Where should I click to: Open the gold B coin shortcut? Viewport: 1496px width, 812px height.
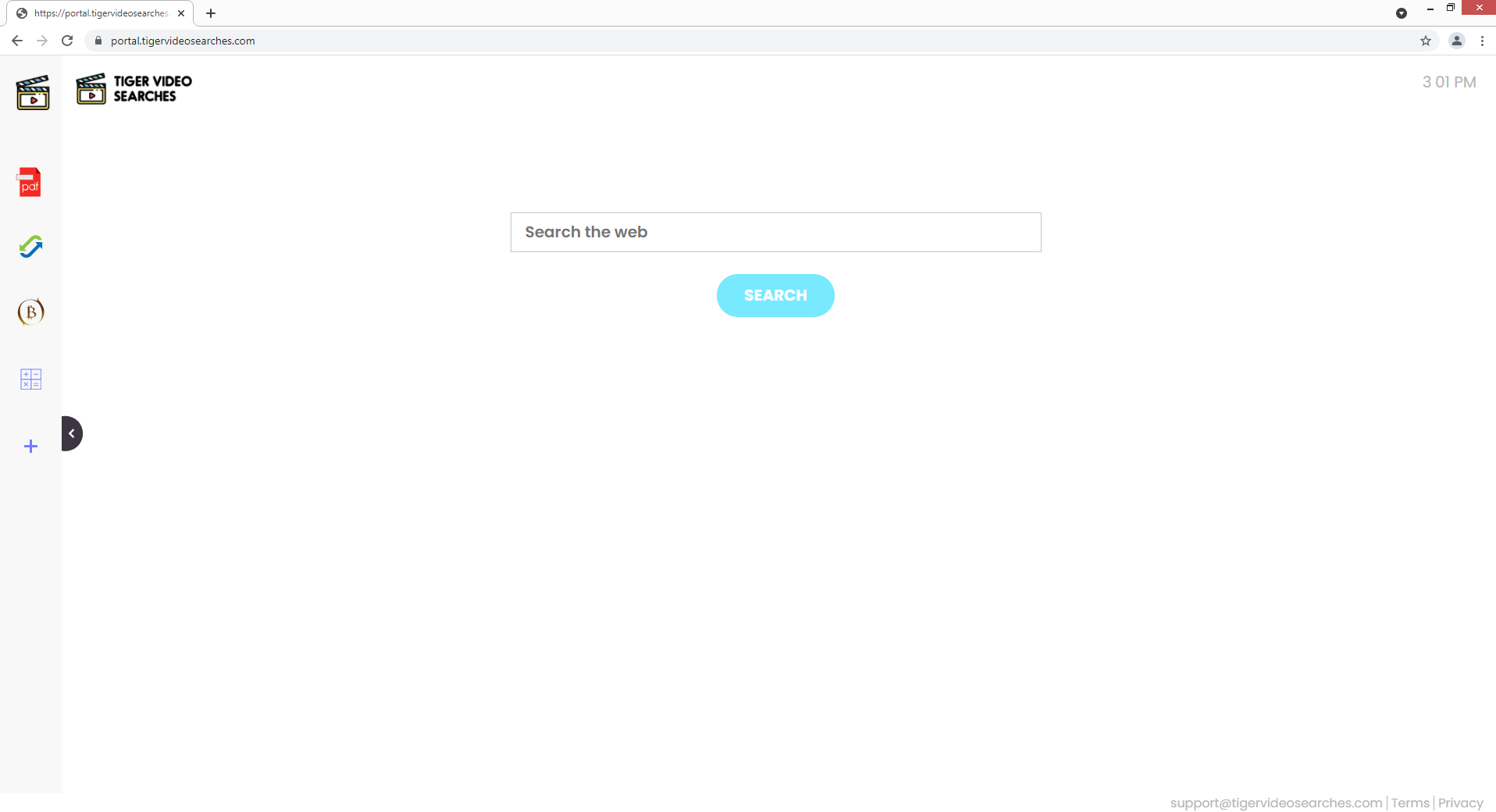coord(30,312)
